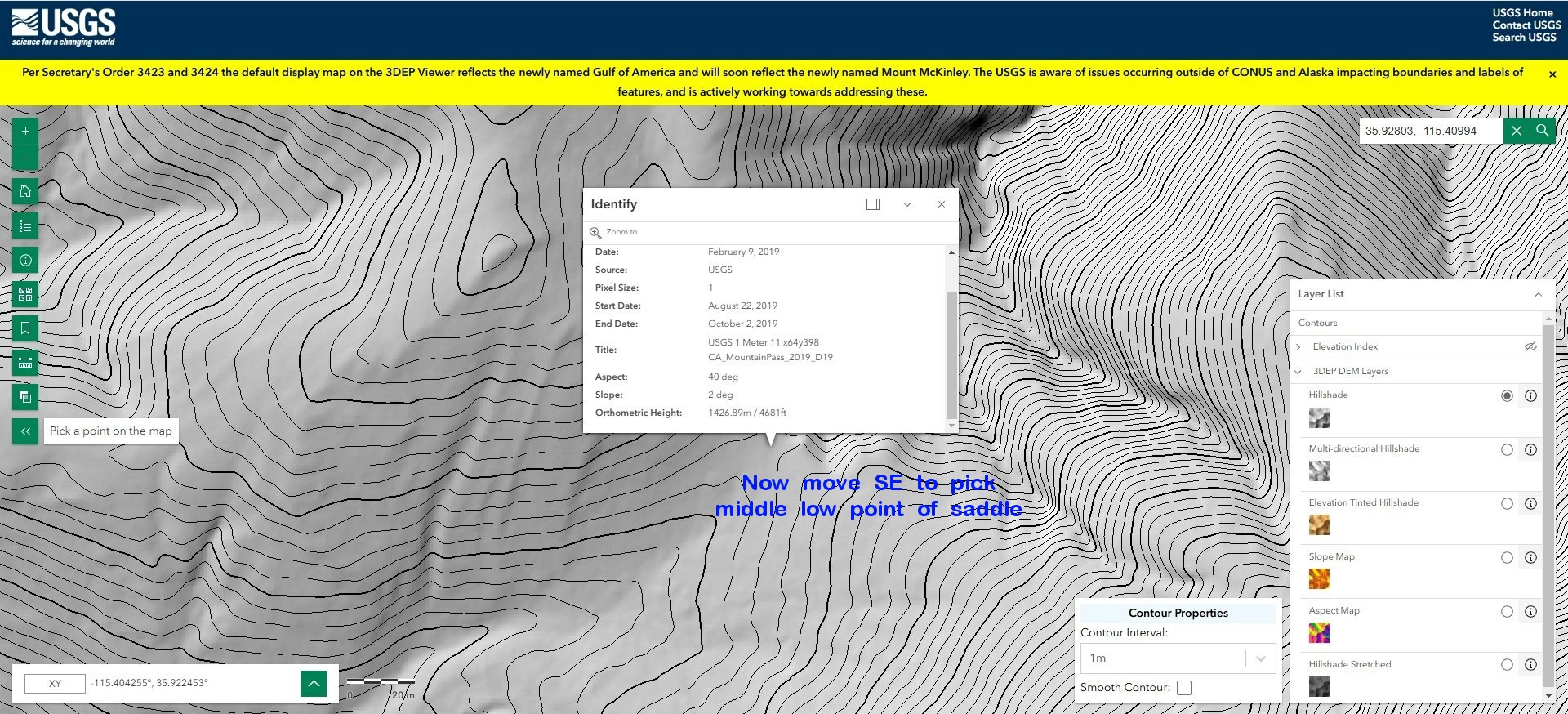Viewport: 1568px width, 714px height.
Task: Select the Hillshade radio button
Action: click(x=1508, y=396)
